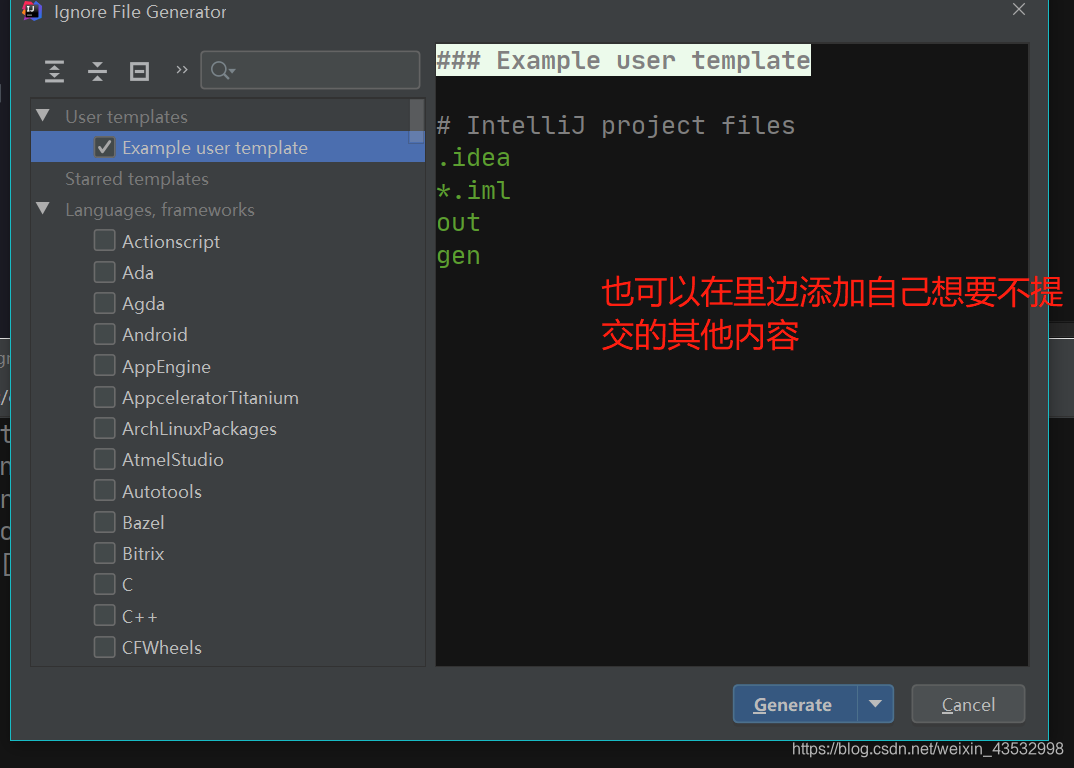Enable AtmelStudio checkbox

[104, 459]
